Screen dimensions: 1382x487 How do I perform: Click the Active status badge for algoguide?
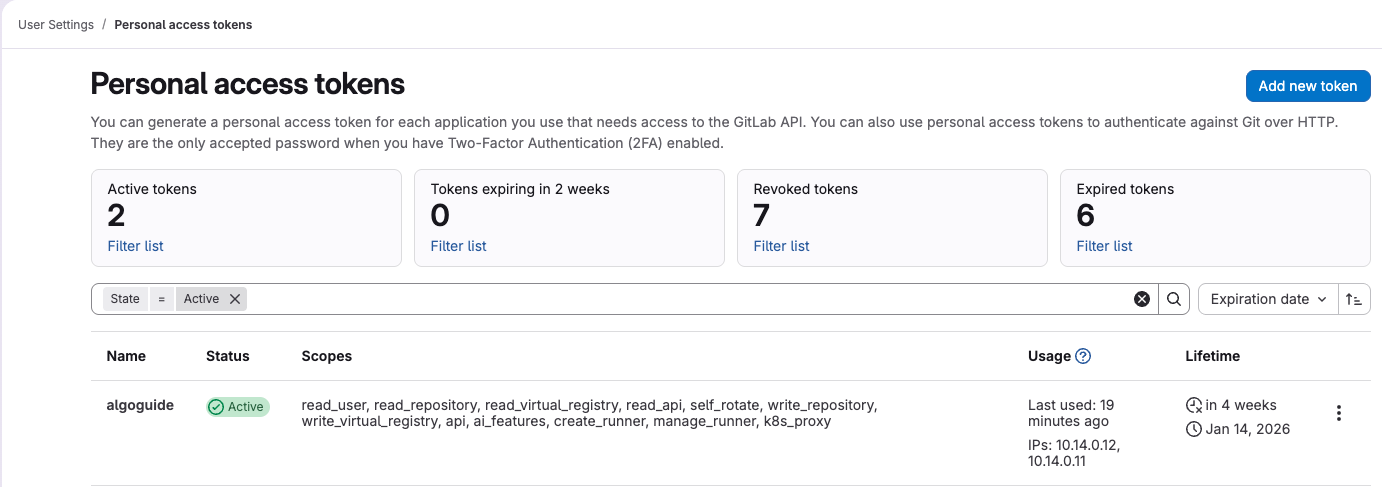pos(238,407)
